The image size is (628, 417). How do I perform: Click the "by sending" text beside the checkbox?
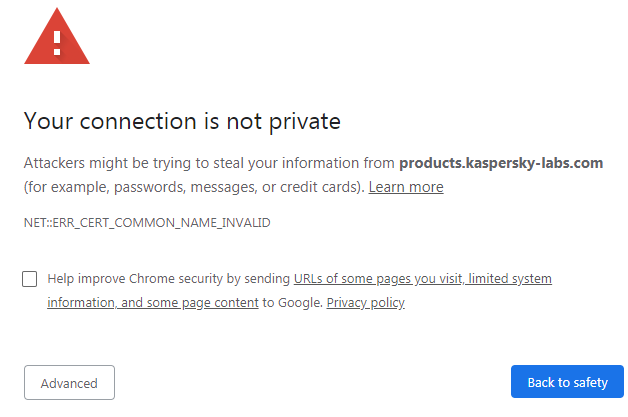tap(261, 279)
